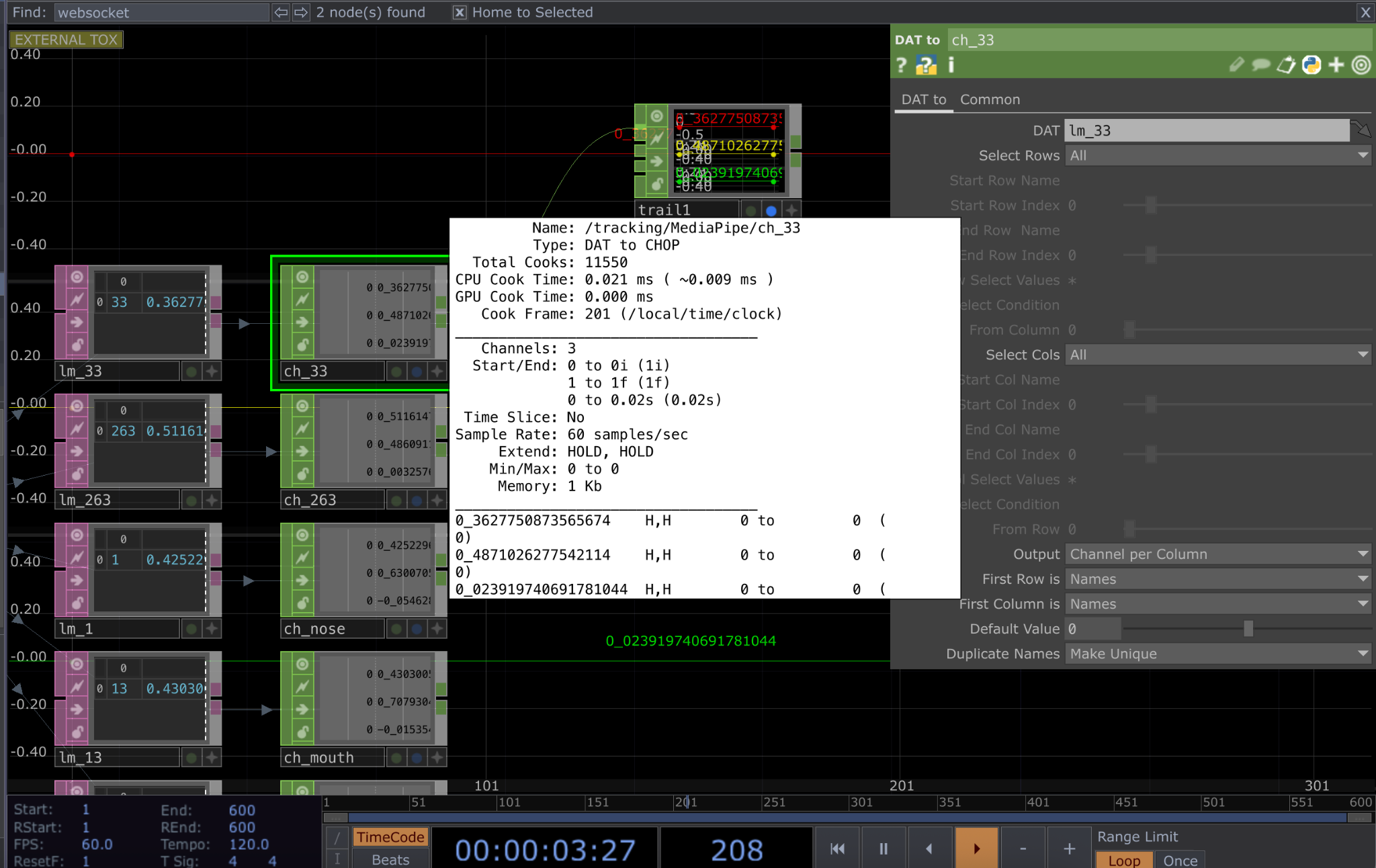
Task: Click the plus icon in the parameter header
Action: tap(1336, 65)
